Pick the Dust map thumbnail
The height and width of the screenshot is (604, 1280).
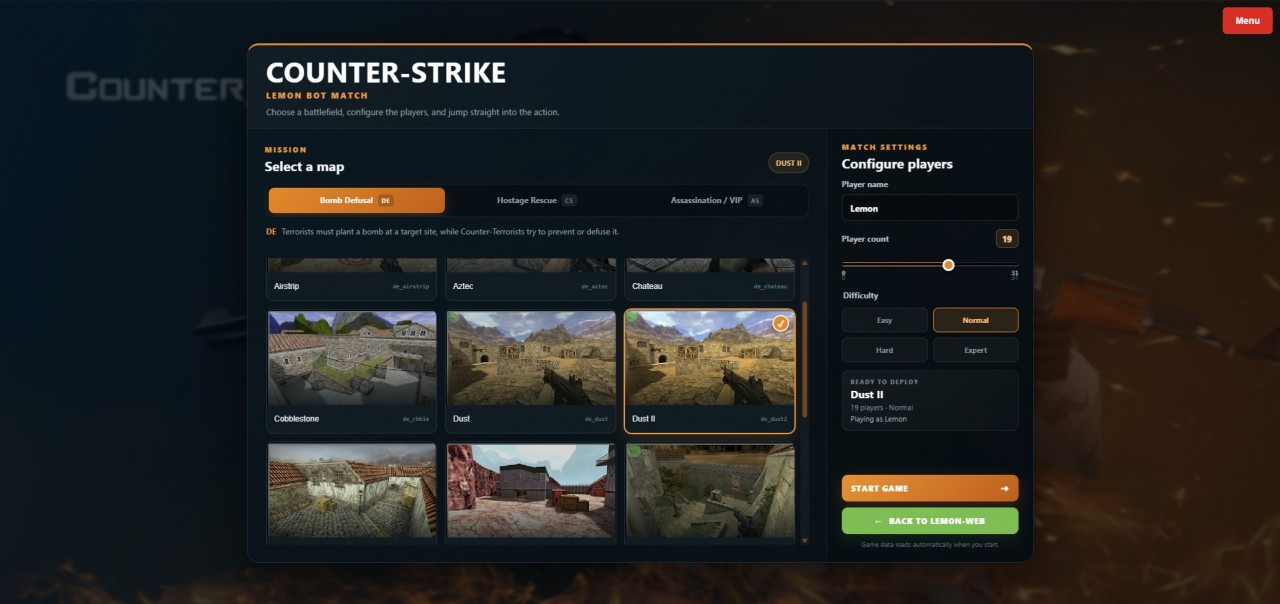[x=531, y=357]
